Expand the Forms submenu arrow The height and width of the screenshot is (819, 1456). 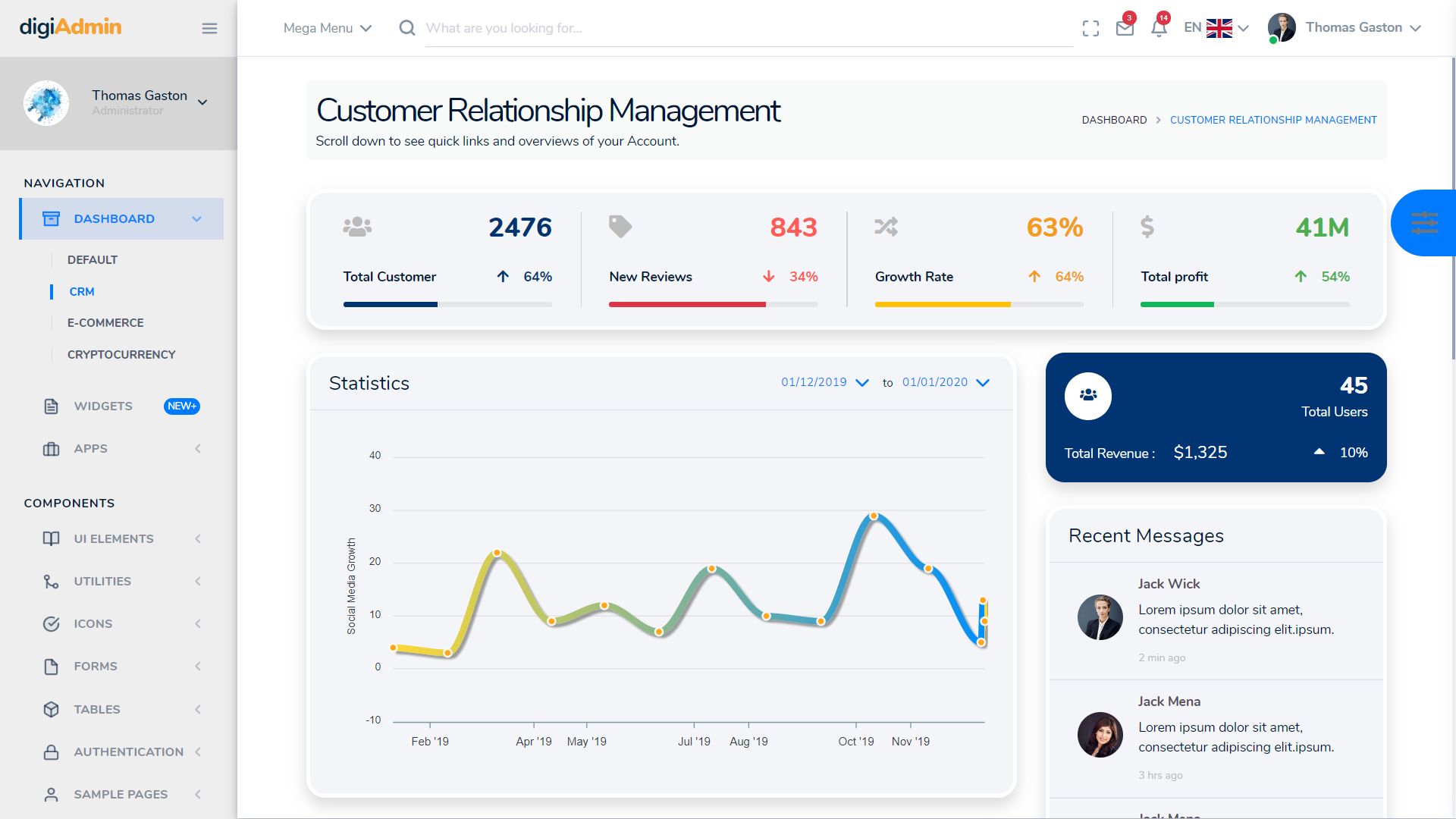tap(198, 667)
